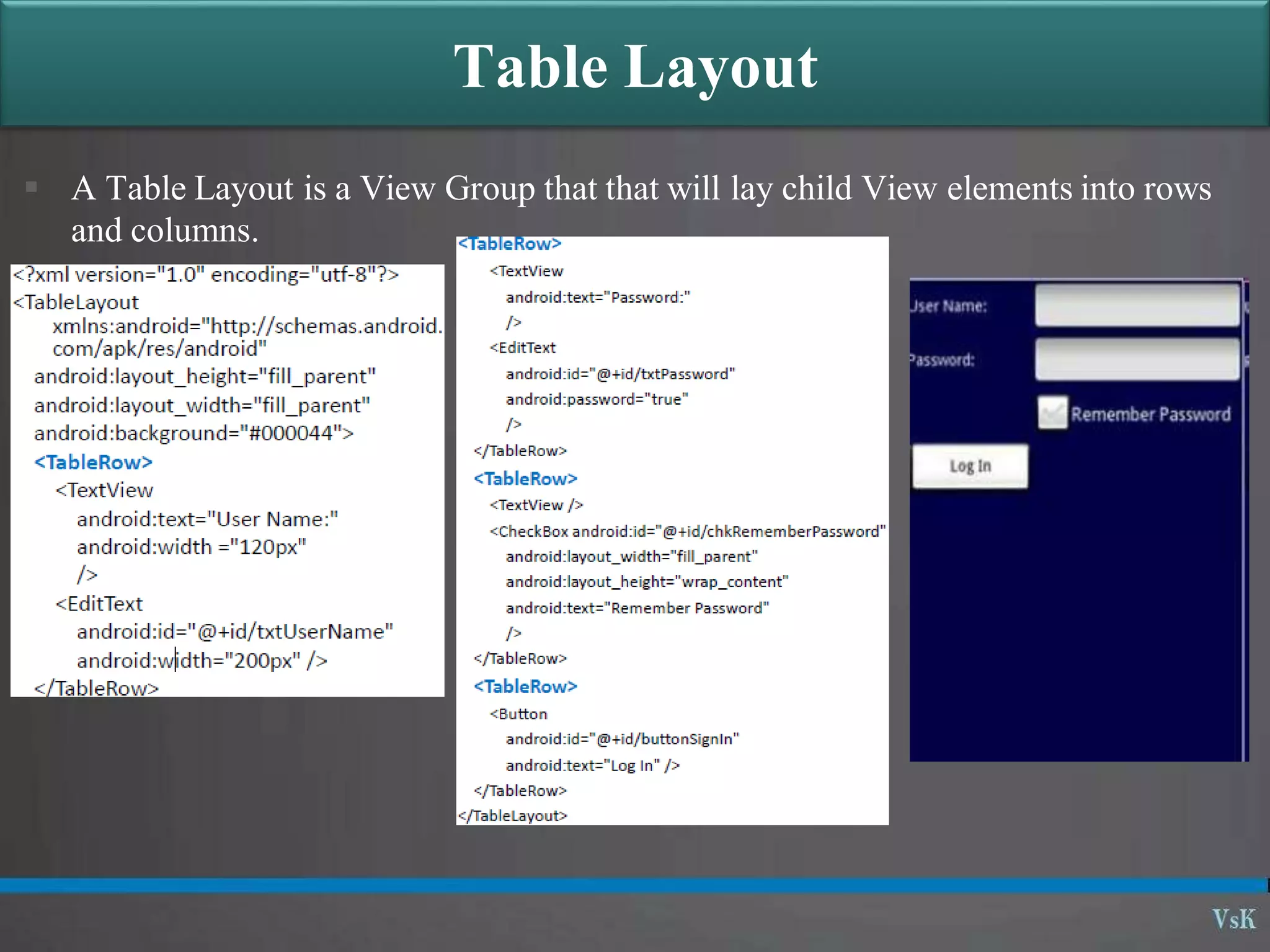Image resolution: width=1270 pixels, height=952 pixels.
Task: Click the line 'android:text="User Name:"'
Action: tap(208, 519)
